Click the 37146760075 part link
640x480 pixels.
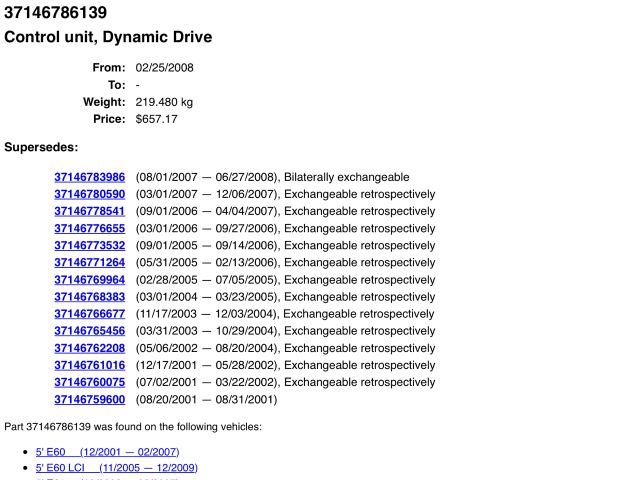(90, 382)
